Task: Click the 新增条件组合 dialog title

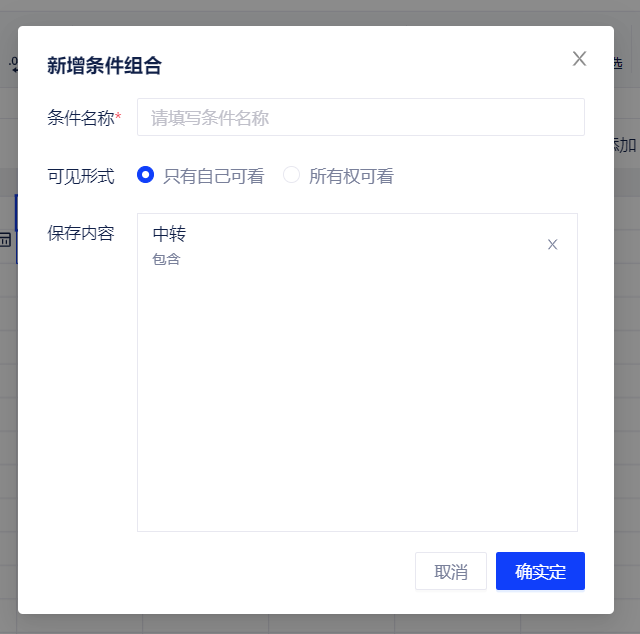Action: (x=104, y=66)
